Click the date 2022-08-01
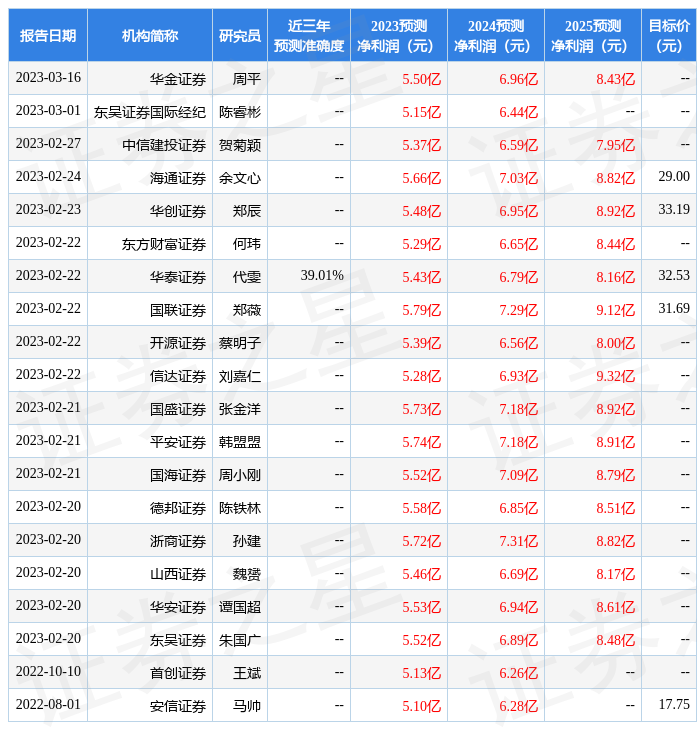The height and width of the screenshot is (730, 697). coord(48,704)
